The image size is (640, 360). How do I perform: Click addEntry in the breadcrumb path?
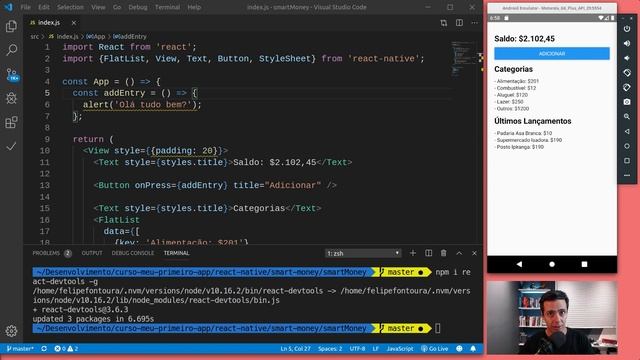pos(130,37)
